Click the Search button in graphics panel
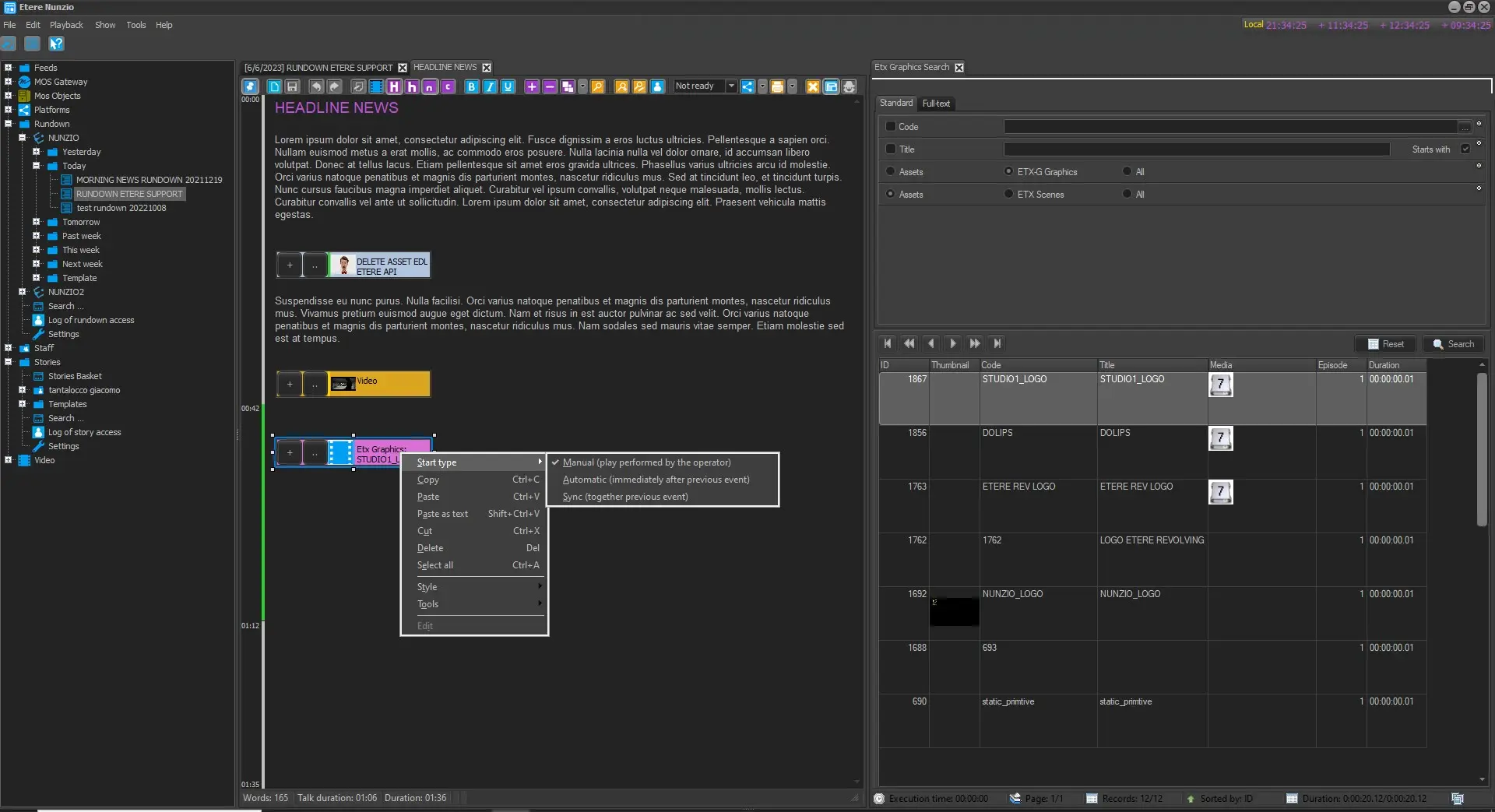Viewport: 1495px width, 812px height. [x=1454, y=344]
